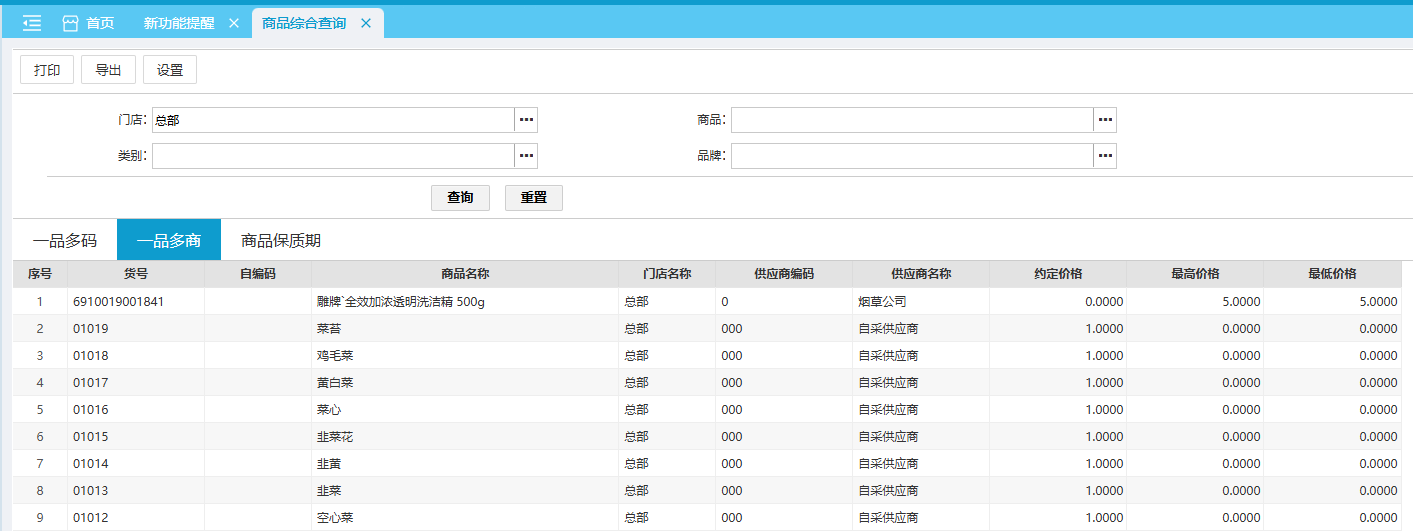Go to the 首页 home tab

[x=89, y=23]
